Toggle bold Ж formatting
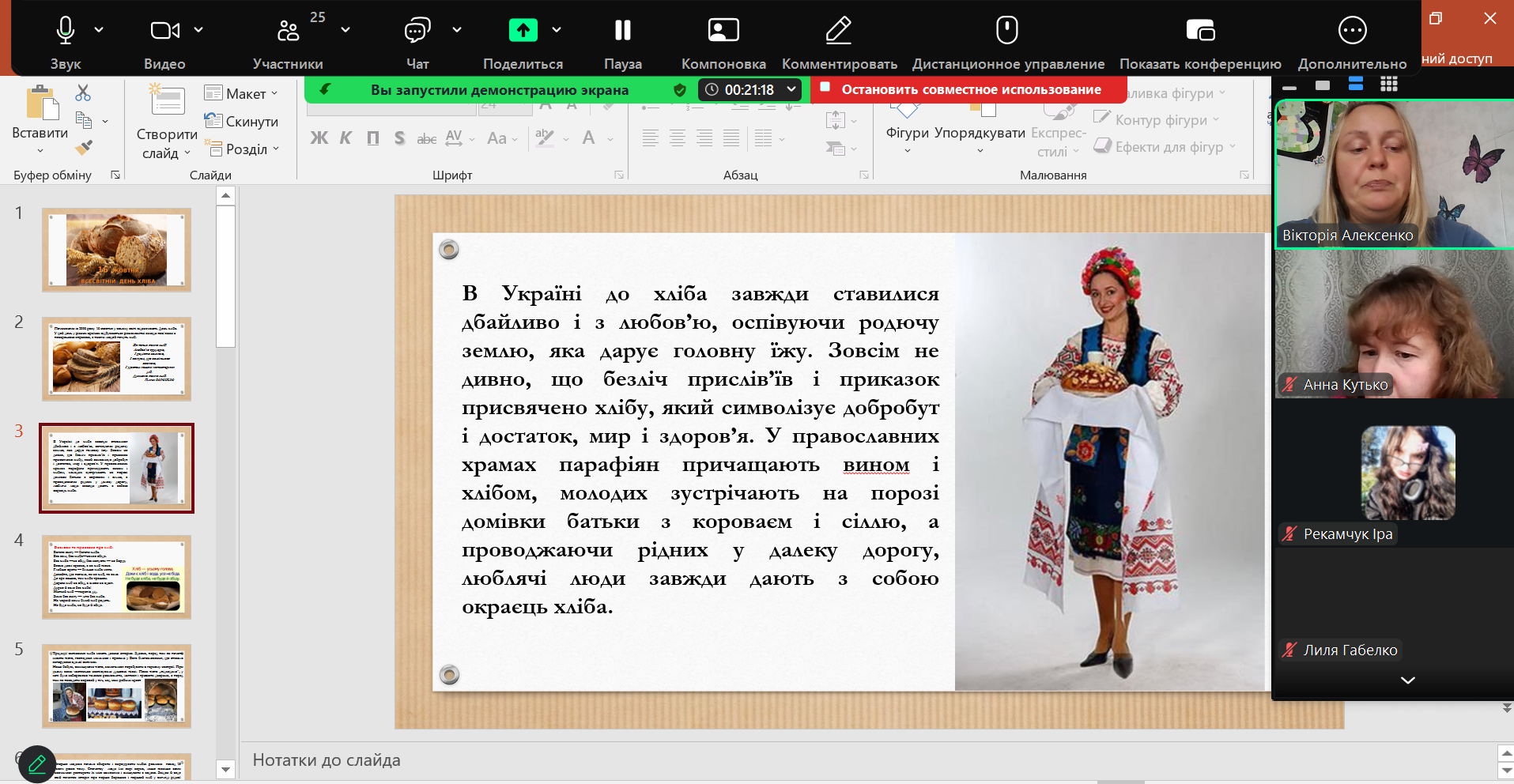1514x784 pixels. [319, 138]
